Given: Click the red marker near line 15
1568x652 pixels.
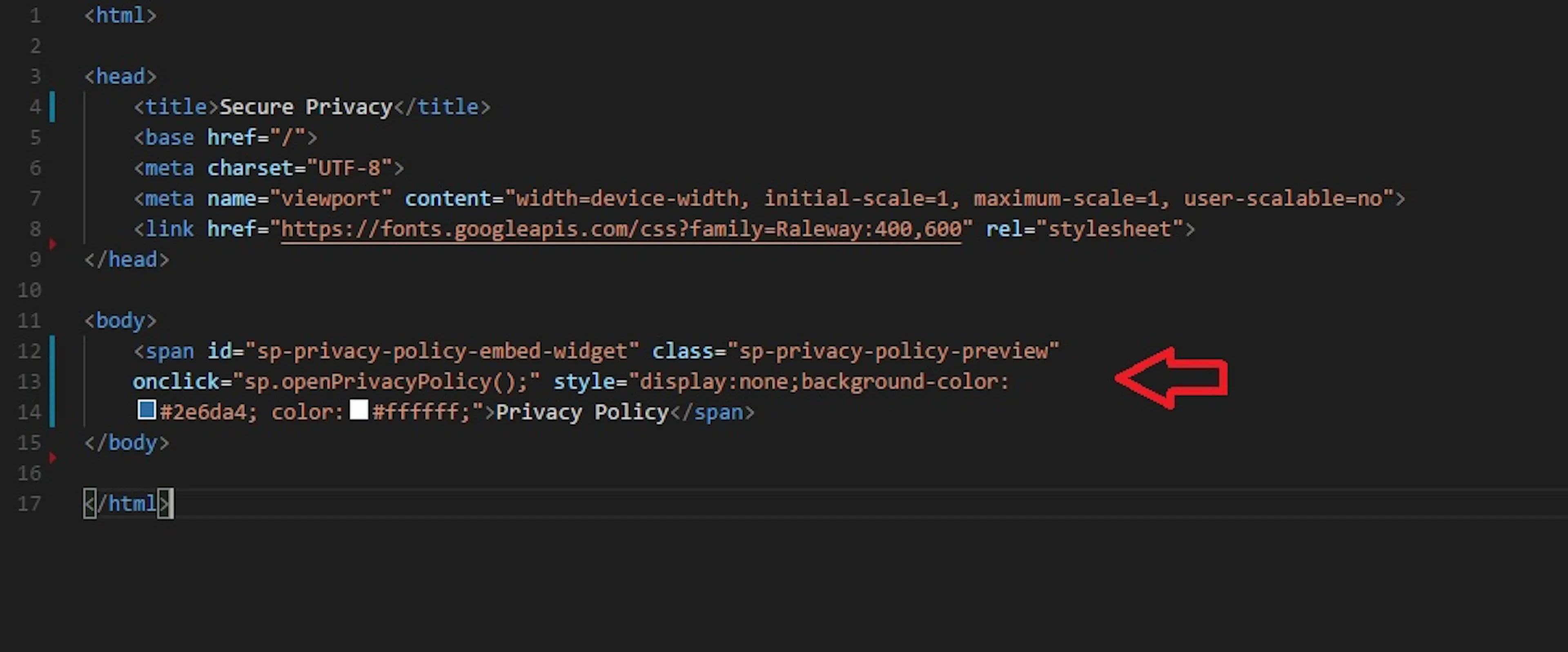Looking at the screenshot, I should click(x=53, y=457).
